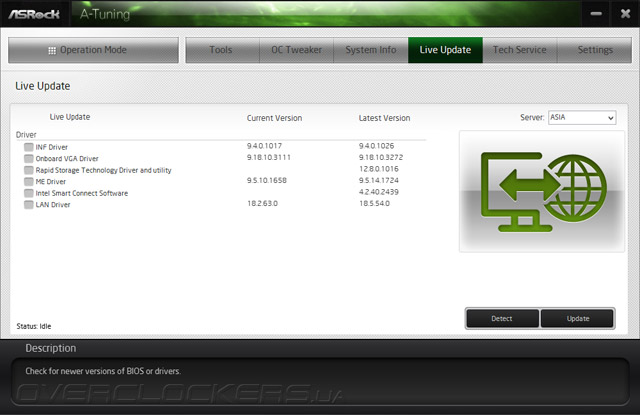Select the ME Driver row label
Viewport: 640px width, 415px height.
pos(51,182)
